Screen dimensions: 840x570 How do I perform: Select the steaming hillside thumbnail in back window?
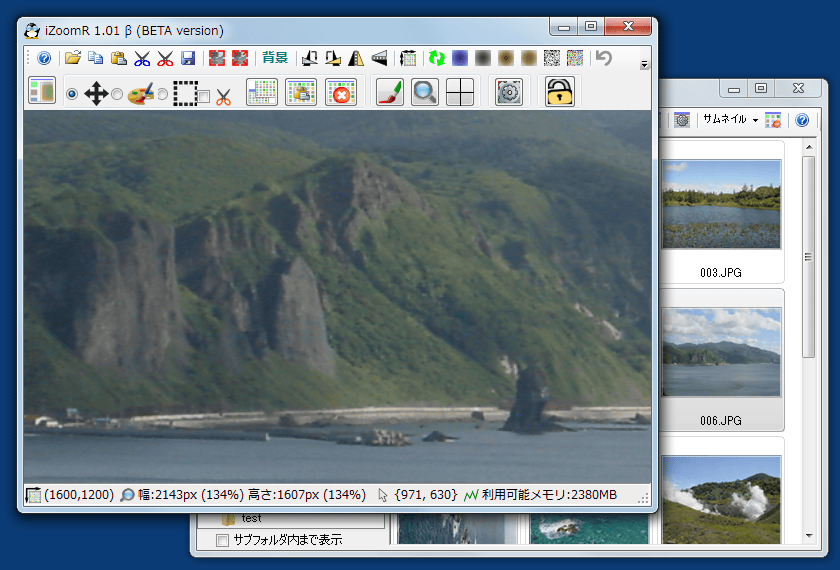(721, 499)
